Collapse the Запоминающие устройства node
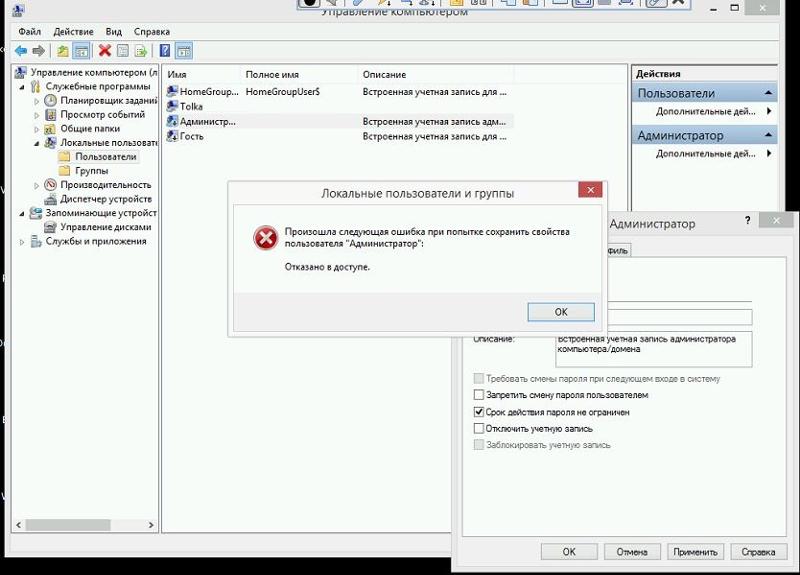This screenshot has height=575, width=800. pyautogui.click(x=22, y=214)
